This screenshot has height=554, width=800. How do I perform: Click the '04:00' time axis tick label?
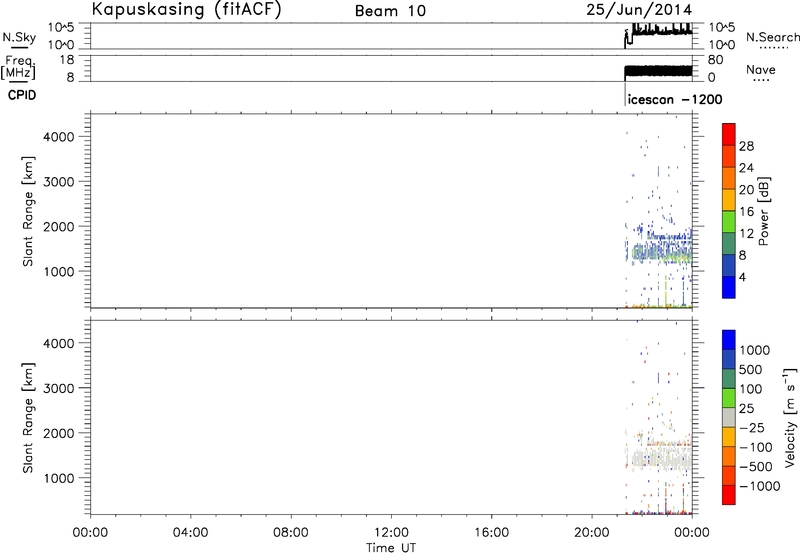tap(190, 533)
